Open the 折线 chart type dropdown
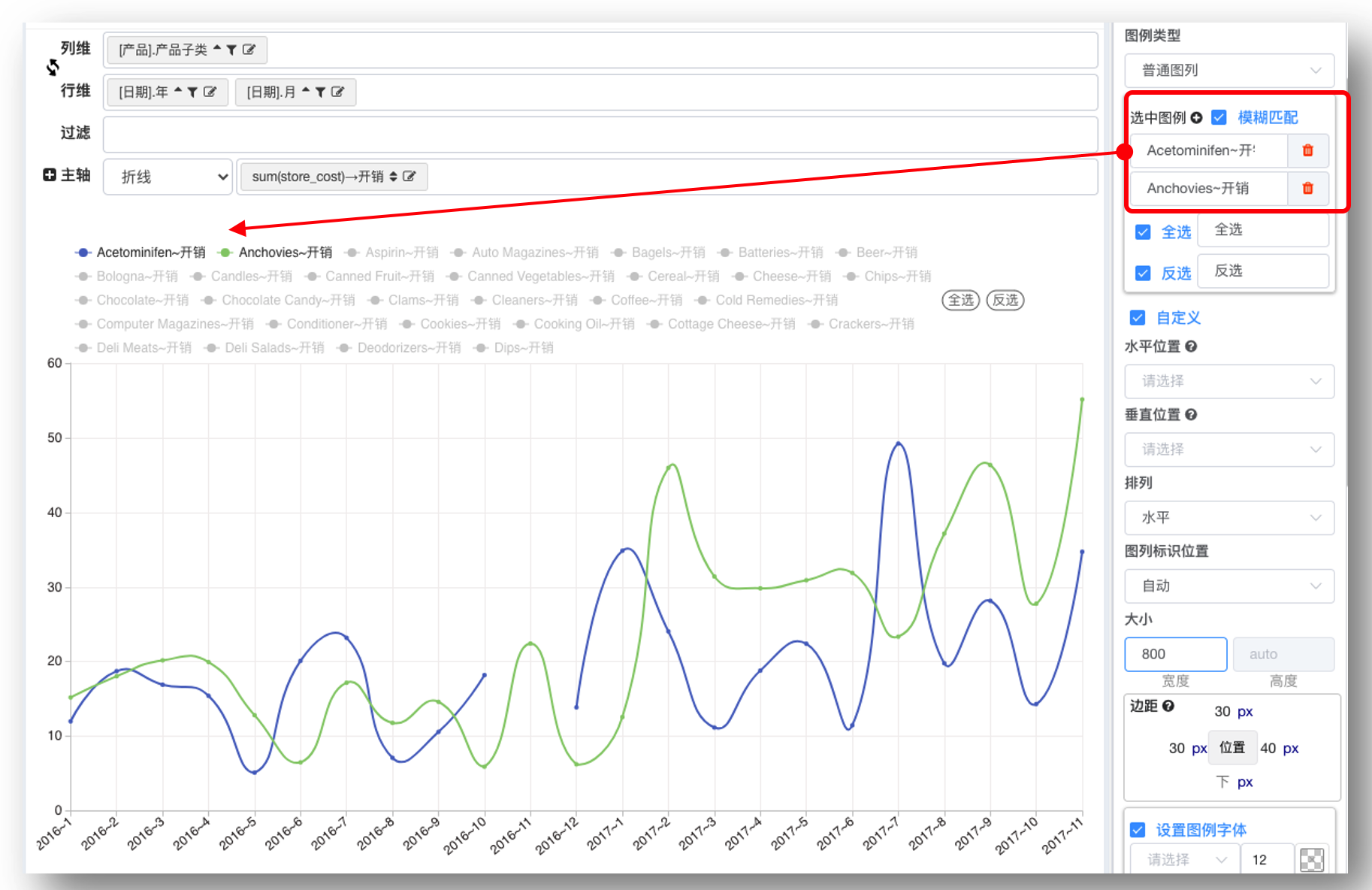This screenshot has width=1372, height=890. click(167, 177)
